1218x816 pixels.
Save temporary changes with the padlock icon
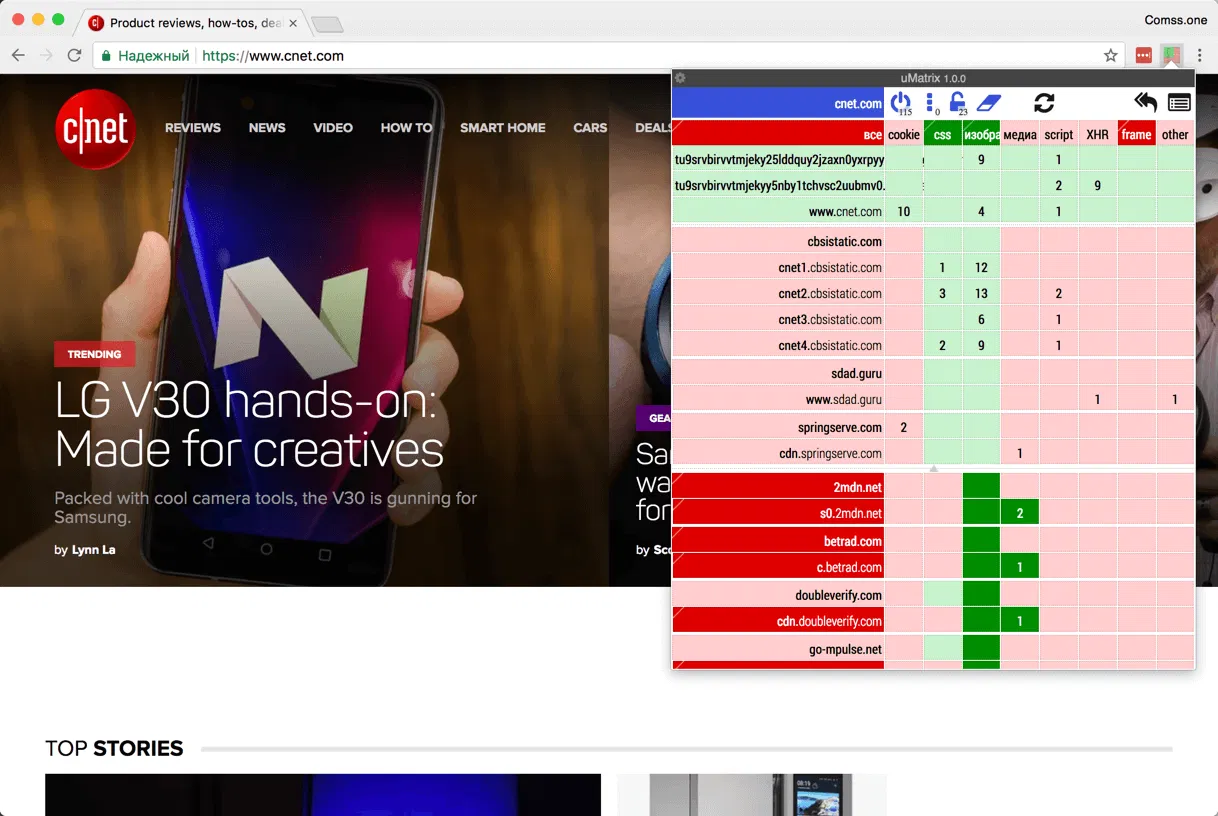(x=957, y=103)
